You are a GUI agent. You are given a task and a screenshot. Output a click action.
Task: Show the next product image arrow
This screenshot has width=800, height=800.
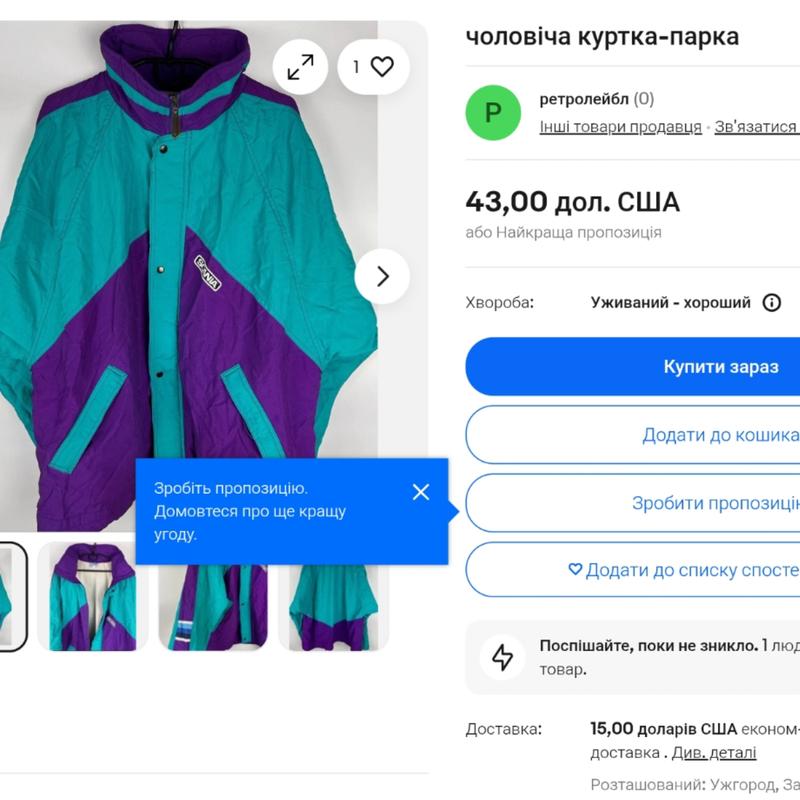(x=382, y=277)
